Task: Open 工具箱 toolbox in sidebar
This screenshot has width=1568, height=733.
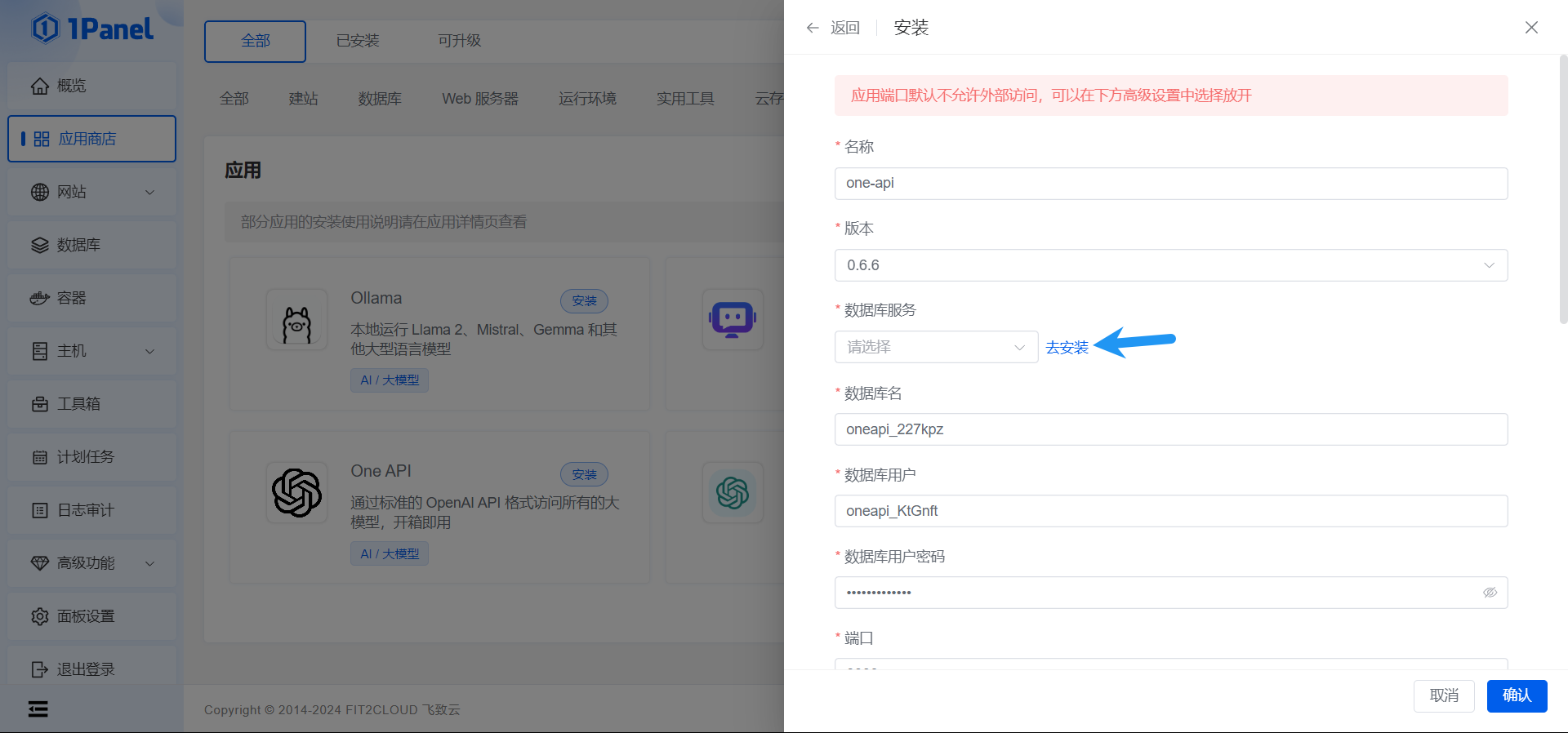Action: pos(78,404)
